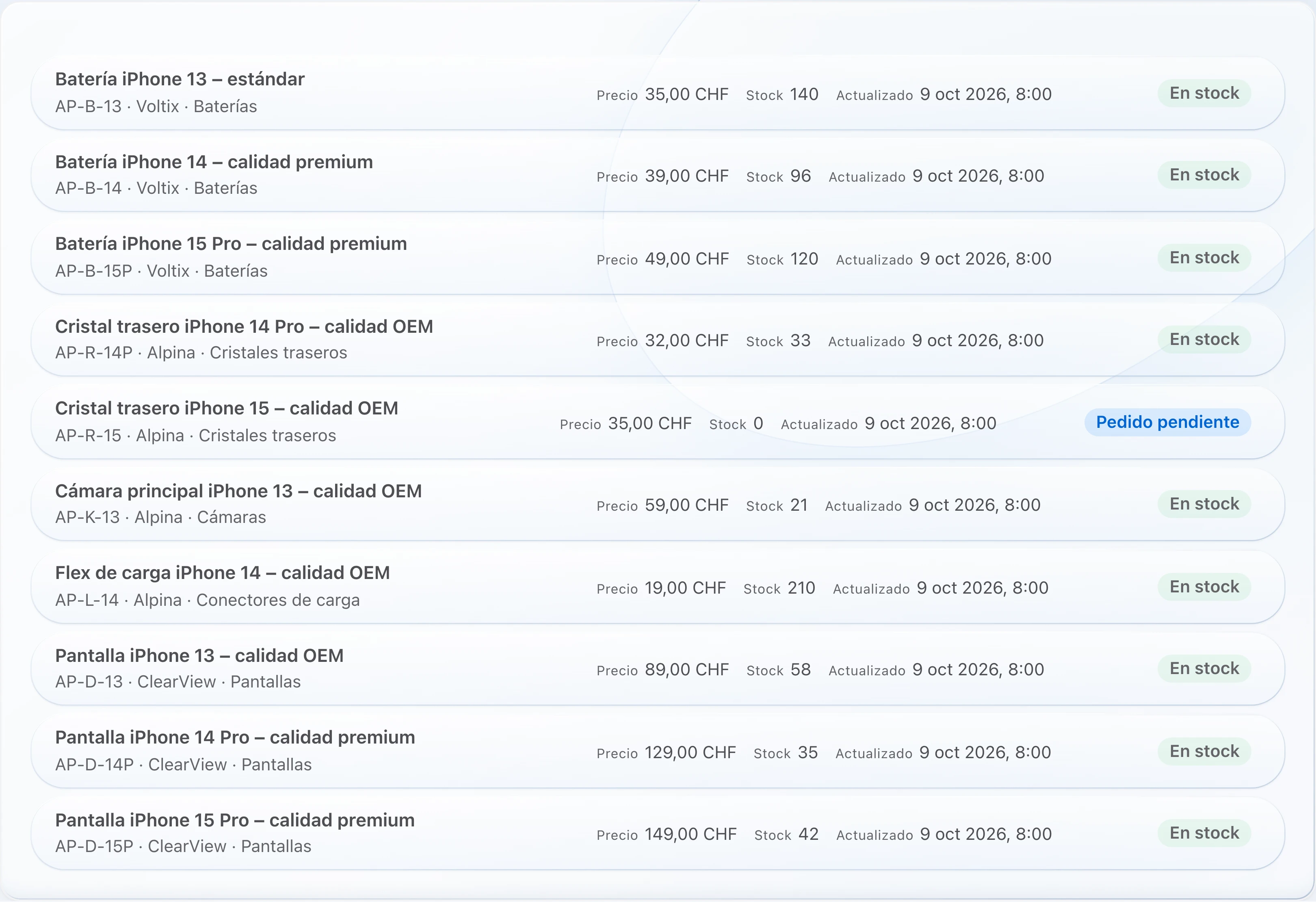
Task: Click AP-R-14P · Alpina · Cristales traseros subtitle
Action: [x=201, y=352]
